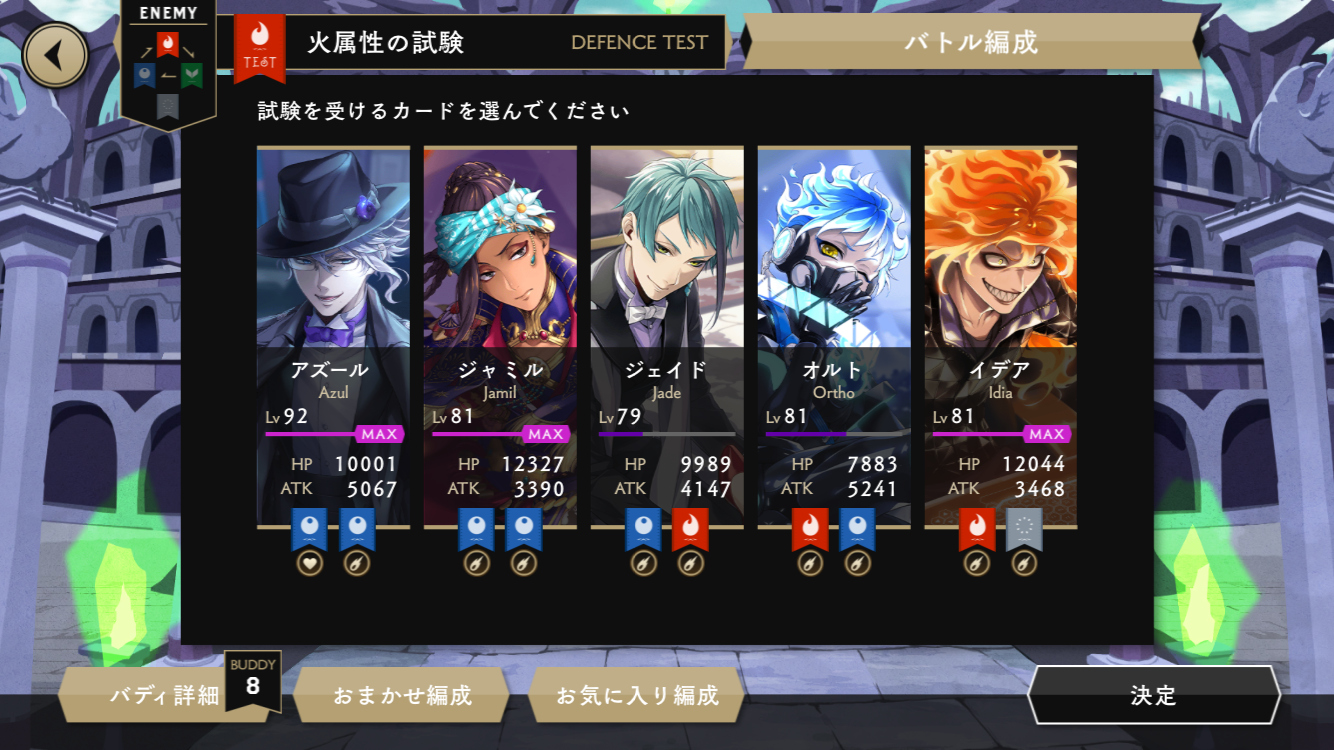Tap Idia's gray non-element magic icon
Screen dimensions: 1334x750
[1024, 530]
